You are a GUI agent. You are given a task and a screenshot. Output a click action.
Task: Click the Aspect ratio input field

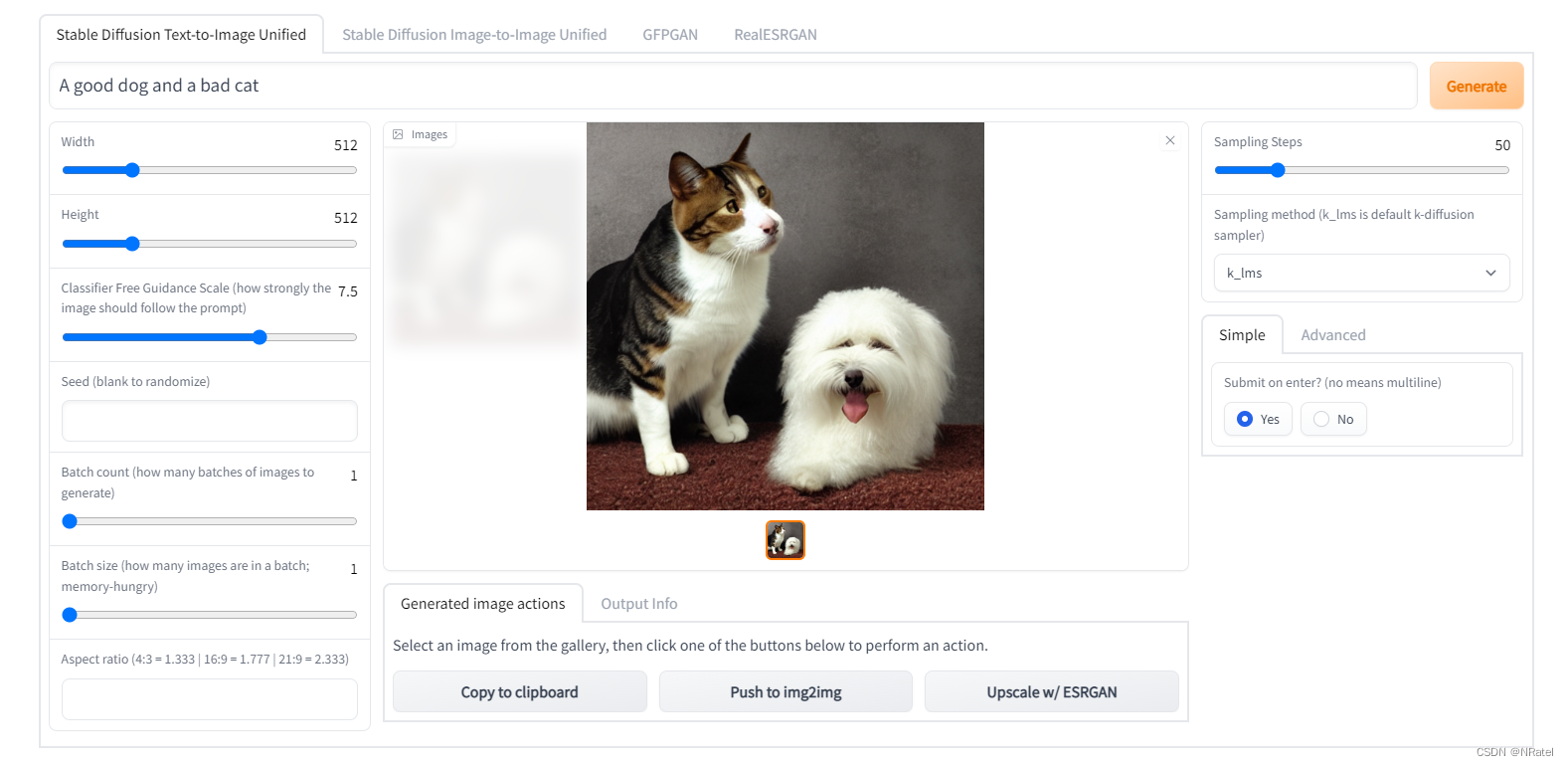(x=209, y=699)
